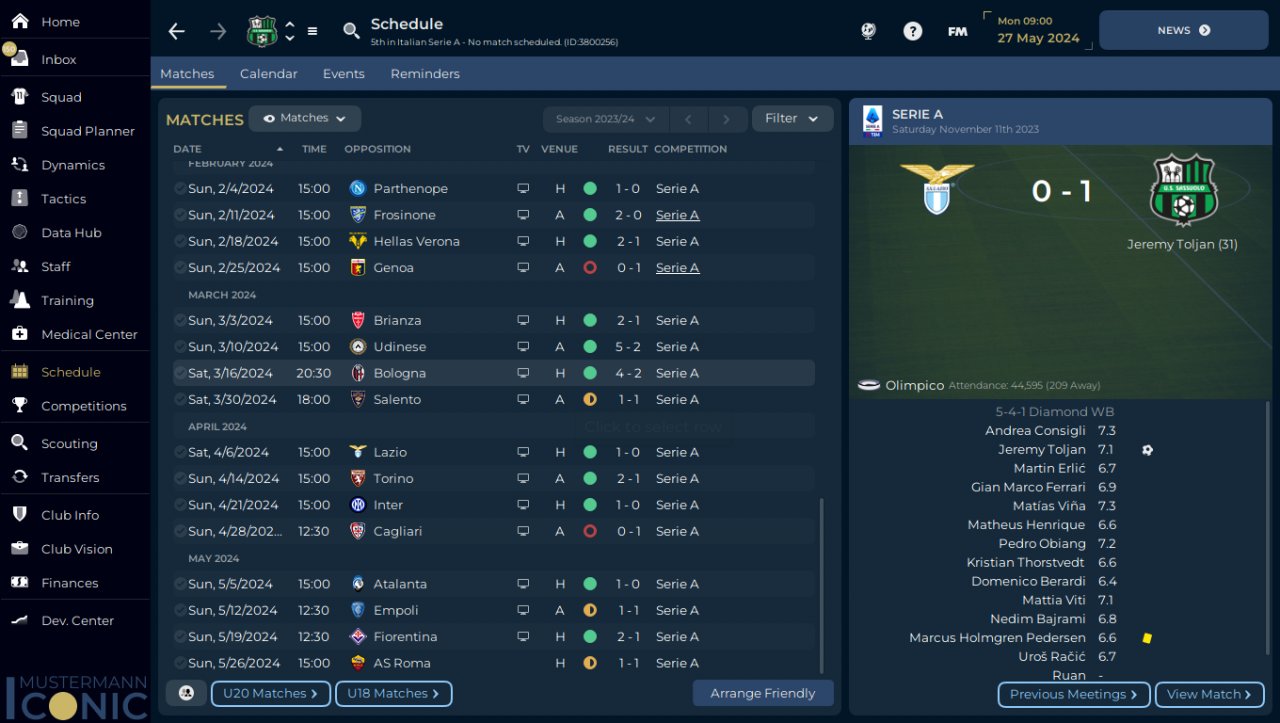The height and width of the screenshot is (723, 1280).
Task: Click the back arrow navigation icon
Action: pos(177,31)
